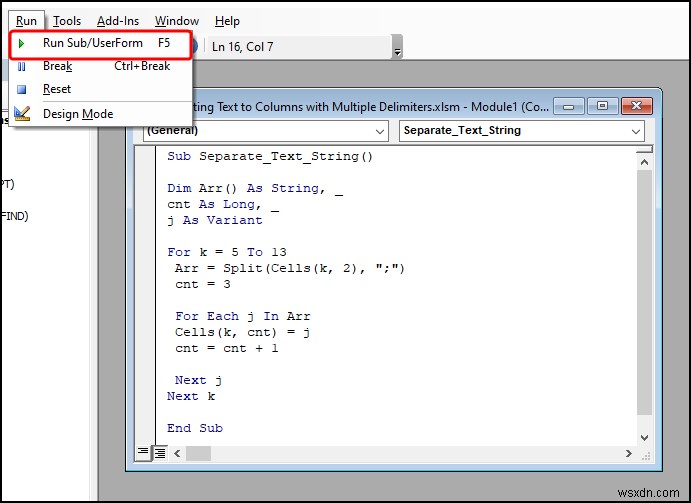Click the Next j code line
This screenshot has height=503, width=691.
tap(198, 380)
